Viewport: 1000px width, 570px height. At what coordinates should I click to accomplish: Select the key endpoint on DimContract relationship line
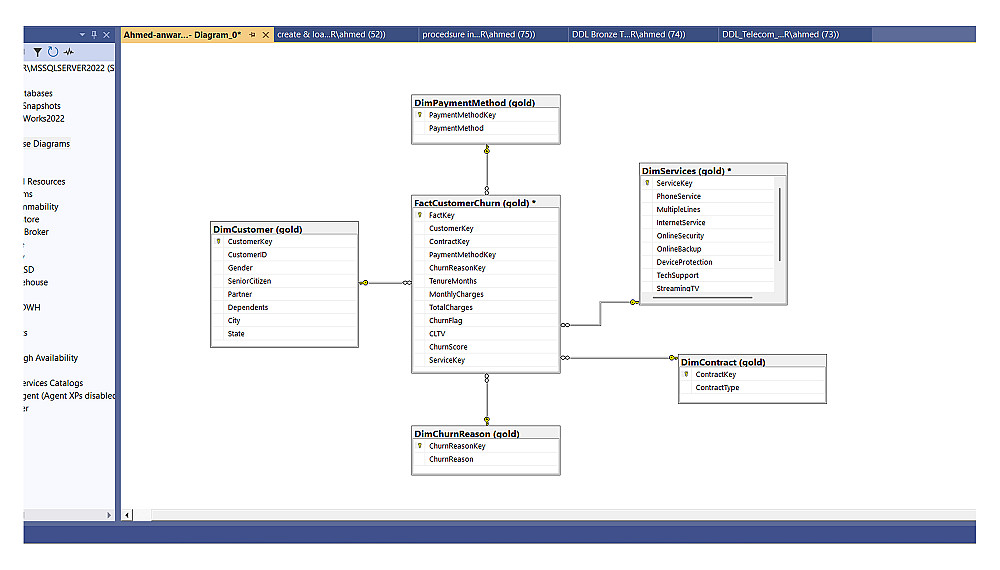tap(673, 358)
